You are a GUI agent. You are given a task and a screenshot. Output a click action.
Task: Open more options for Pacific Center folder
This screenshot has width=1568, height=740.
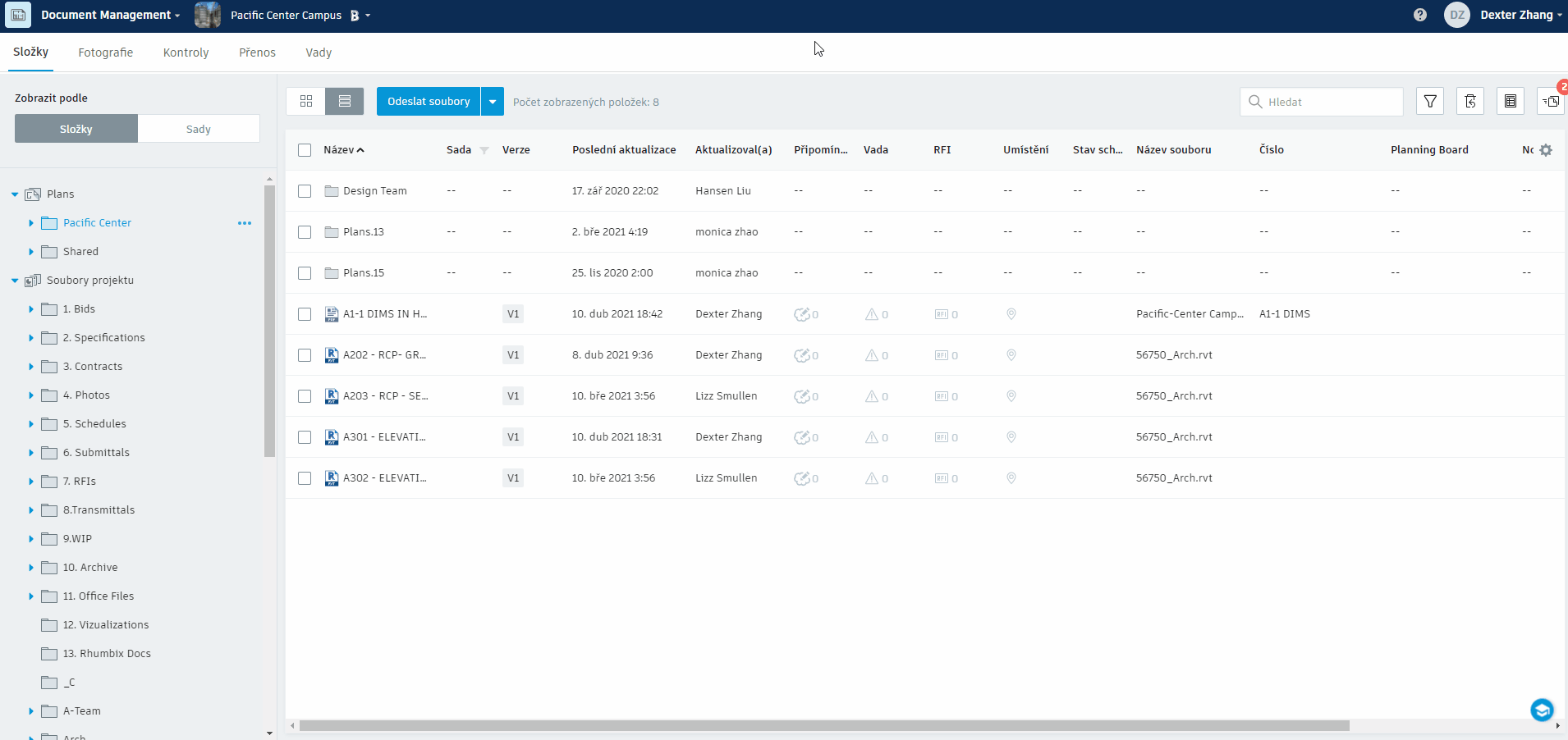point(245,223)
